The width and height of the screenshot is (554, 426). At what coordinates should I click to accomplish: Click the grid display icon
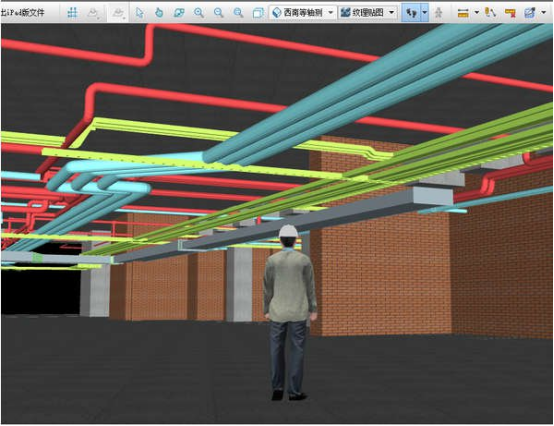tap(72, 13)
